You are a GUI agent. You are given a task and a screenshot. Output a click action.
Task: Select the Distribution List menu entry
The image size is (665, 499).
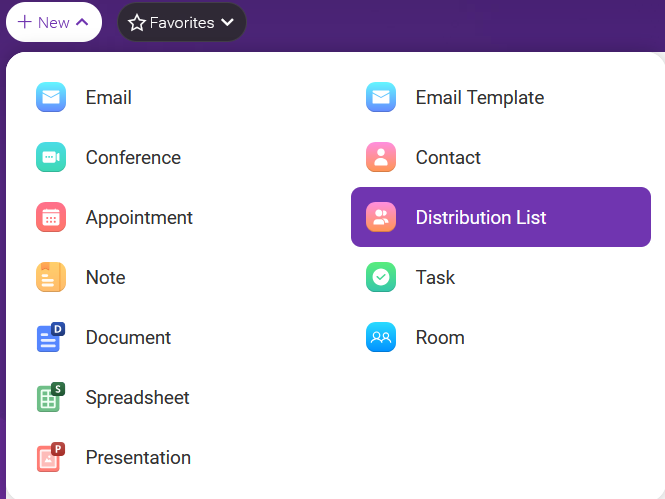click(501, 217)
